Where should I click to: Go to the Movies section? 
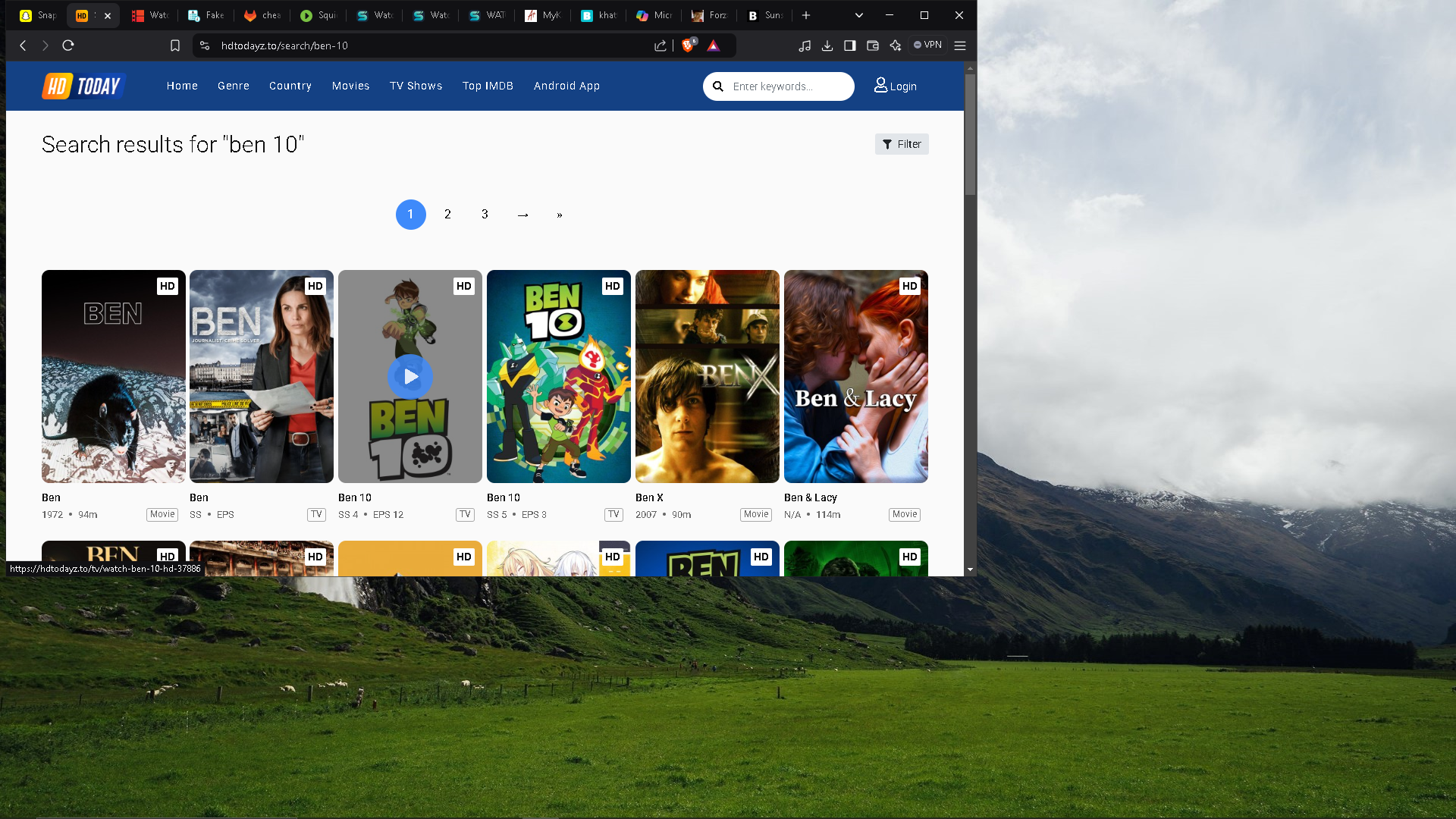(x=350, y=86)
